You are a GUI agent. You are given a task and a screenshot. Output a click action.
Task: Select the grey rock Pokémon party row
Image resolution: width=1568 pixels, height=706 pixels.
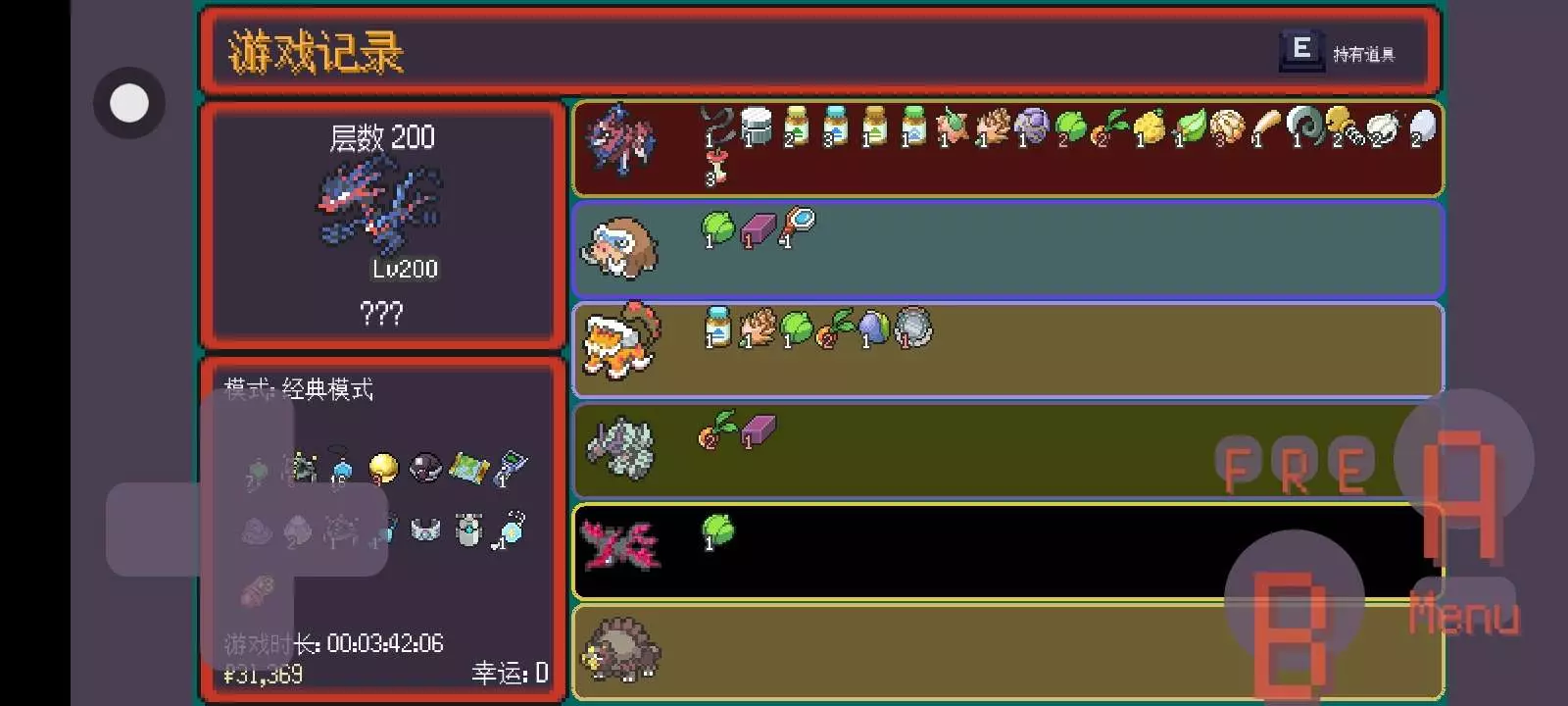point(1007,450)
